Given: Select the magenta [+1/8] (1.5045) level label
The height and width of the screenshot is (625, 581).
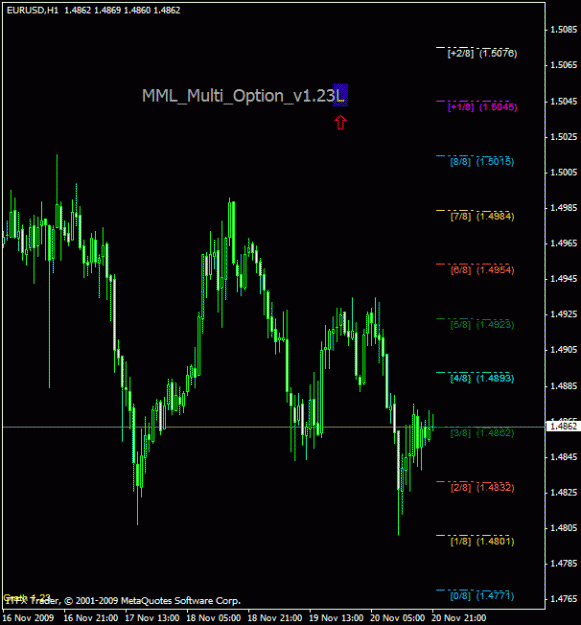Looking at the screenshot, I should tap(482, 107).
